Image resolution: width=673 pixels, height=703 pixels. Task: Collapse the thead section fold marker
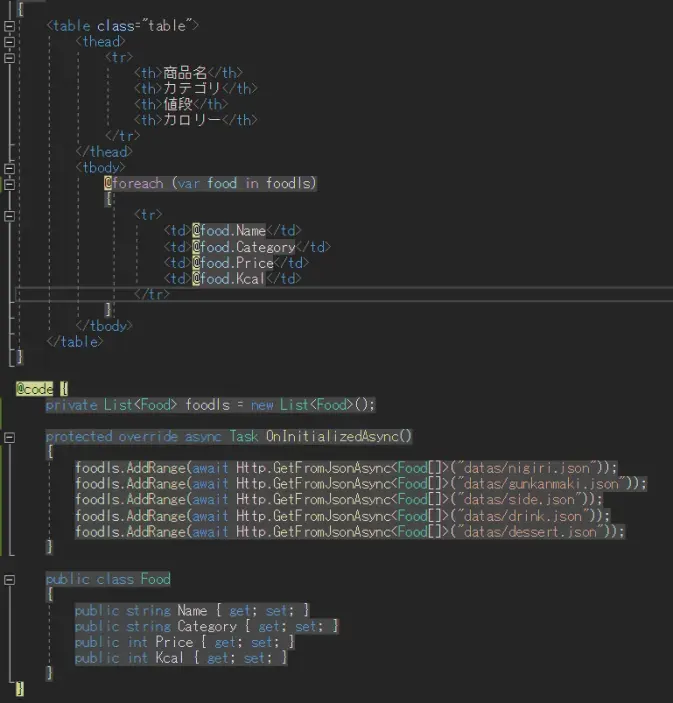coord(10,42)
